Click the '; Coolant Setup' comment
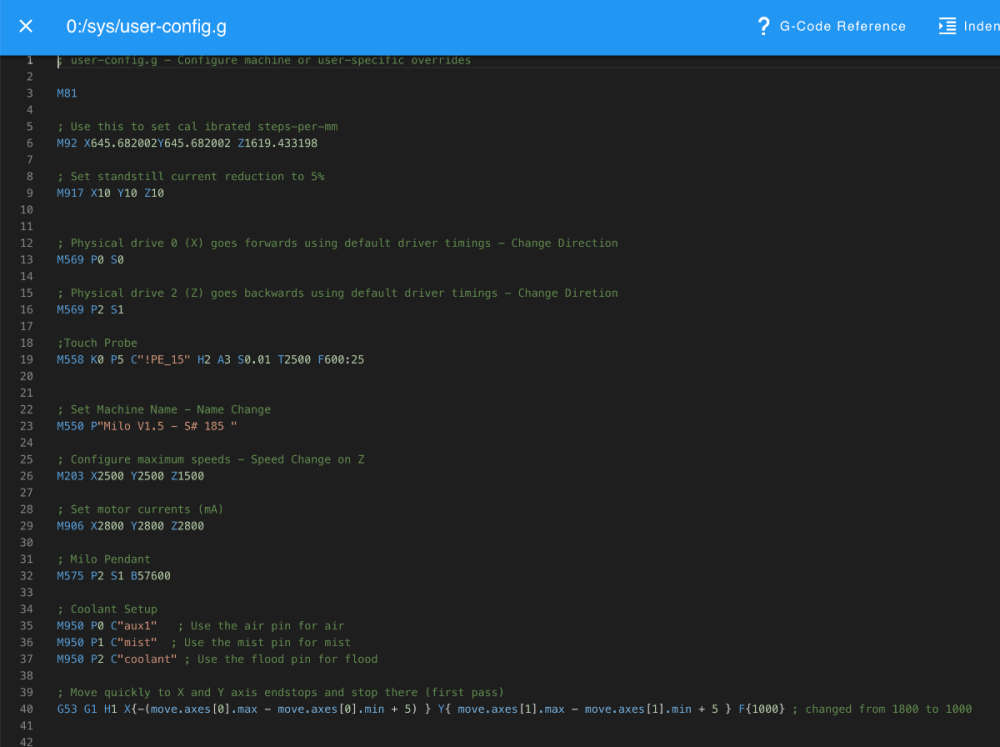Screen dimensions: 1000x747 click(107, 609)
